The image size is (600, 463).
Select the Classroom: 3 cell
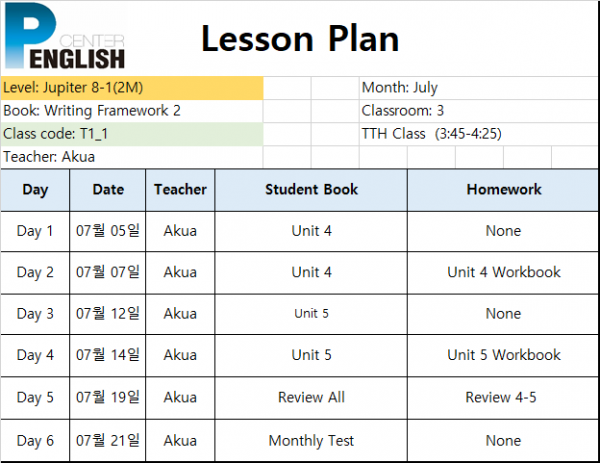[x=479, y=111]
